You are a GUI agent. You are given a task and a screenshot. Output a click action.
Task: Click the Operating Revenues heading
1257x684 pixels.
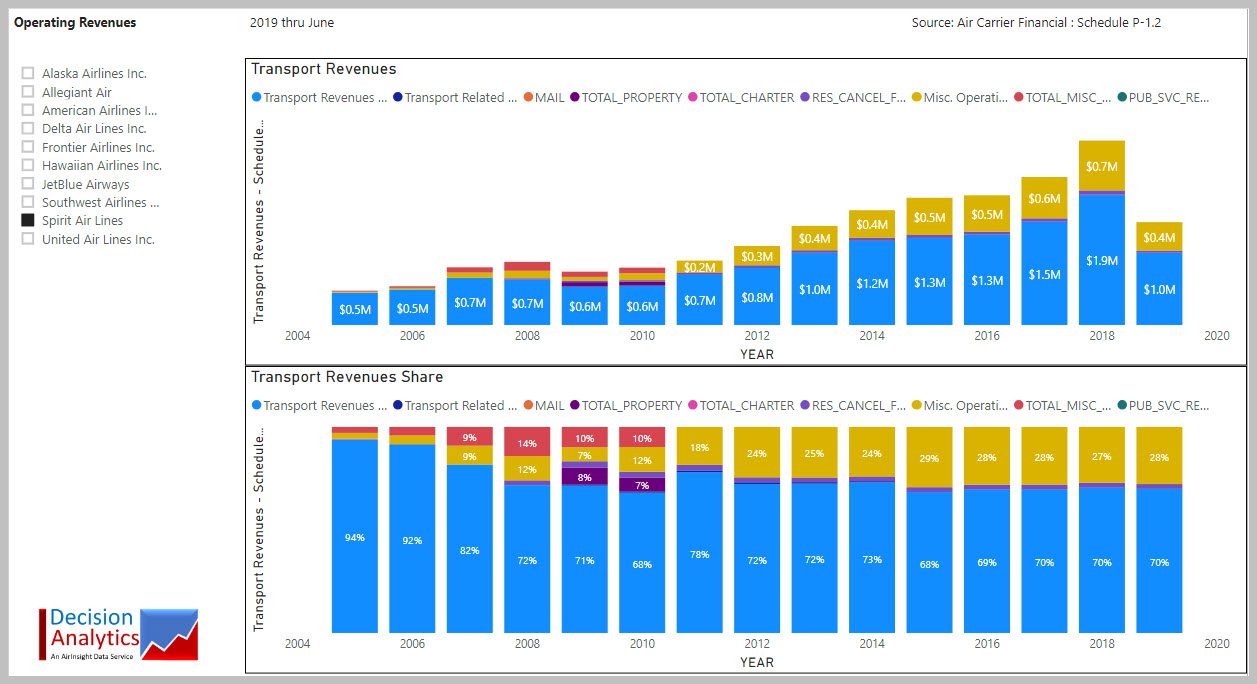pos(75,22)
